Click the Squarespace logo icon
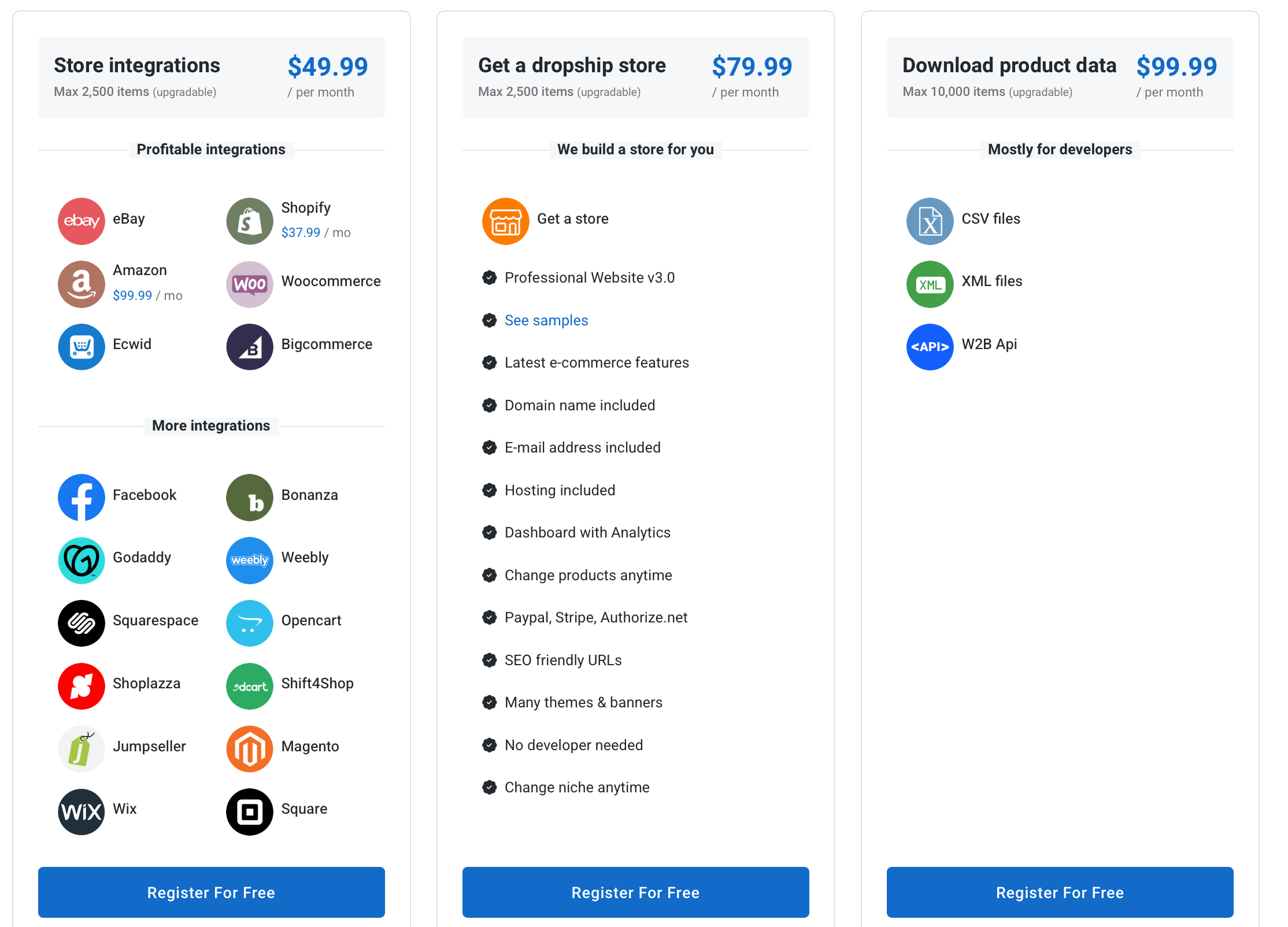Screen dimensions: 1288x927 tap(82, 623)
